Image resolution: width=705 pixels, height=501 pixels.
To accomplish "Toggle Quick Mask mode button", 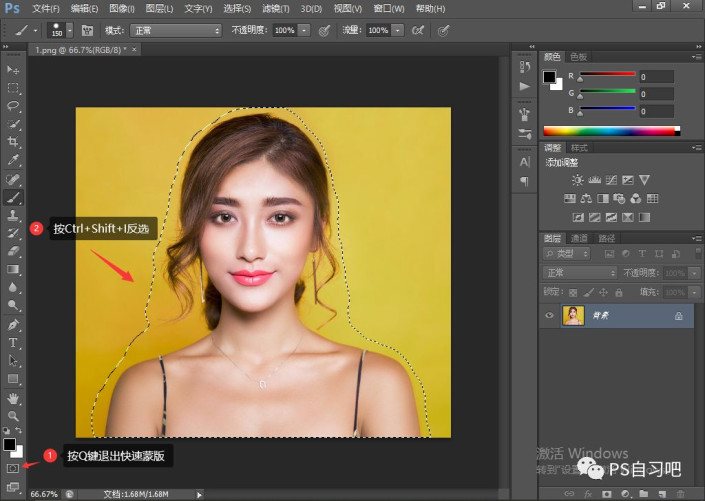I will pyautogui.click(x=13, y=468).
